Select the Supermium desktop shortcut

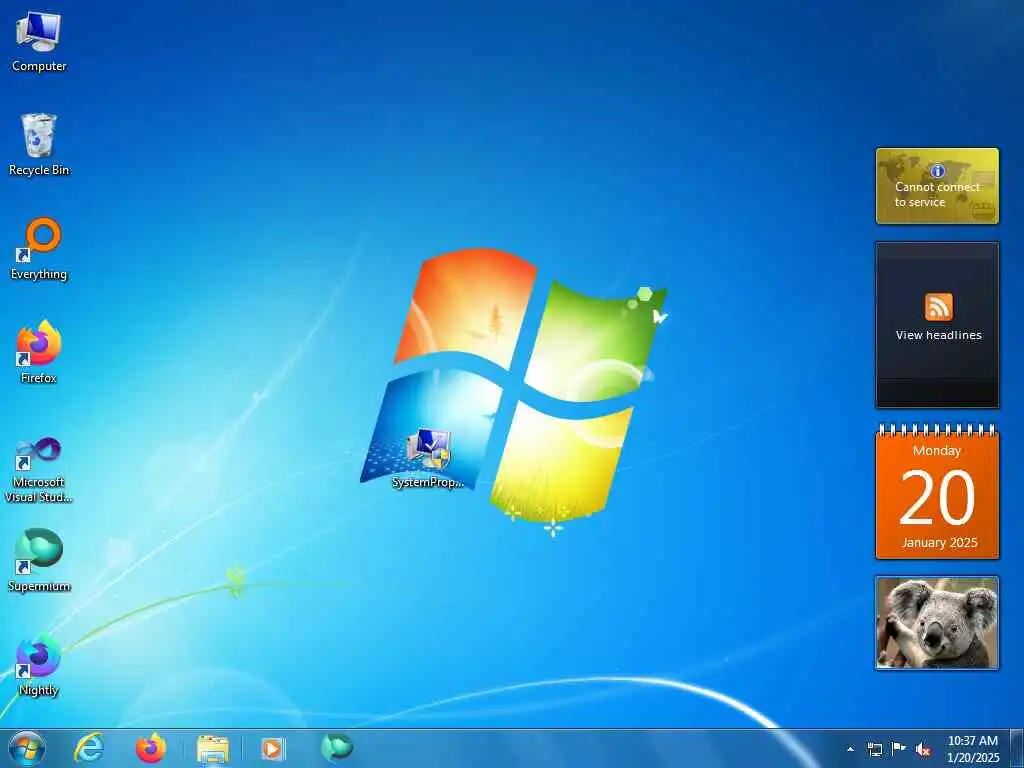click(x=39, y=560)
